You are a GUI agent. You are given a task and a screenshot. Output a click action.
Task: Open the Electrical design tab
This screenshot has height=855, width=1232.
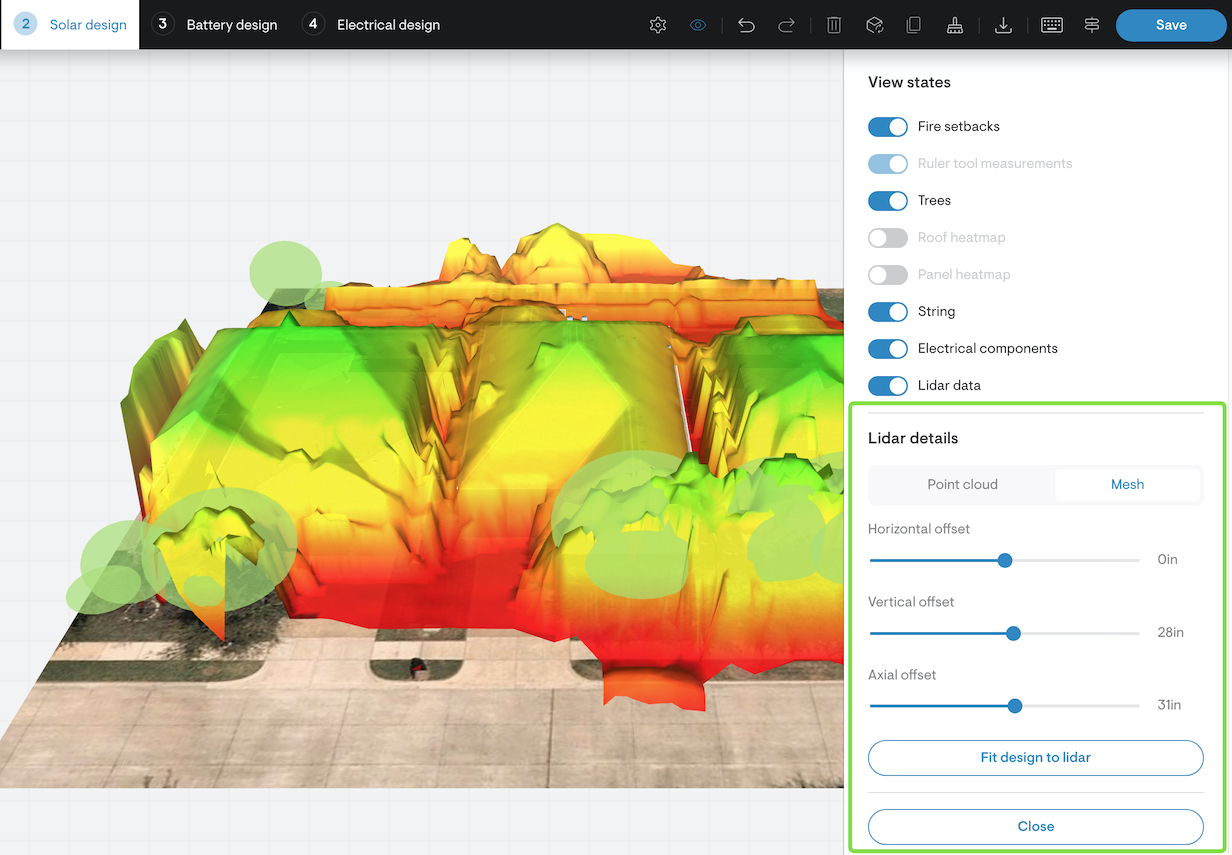(x=370, y=25)
